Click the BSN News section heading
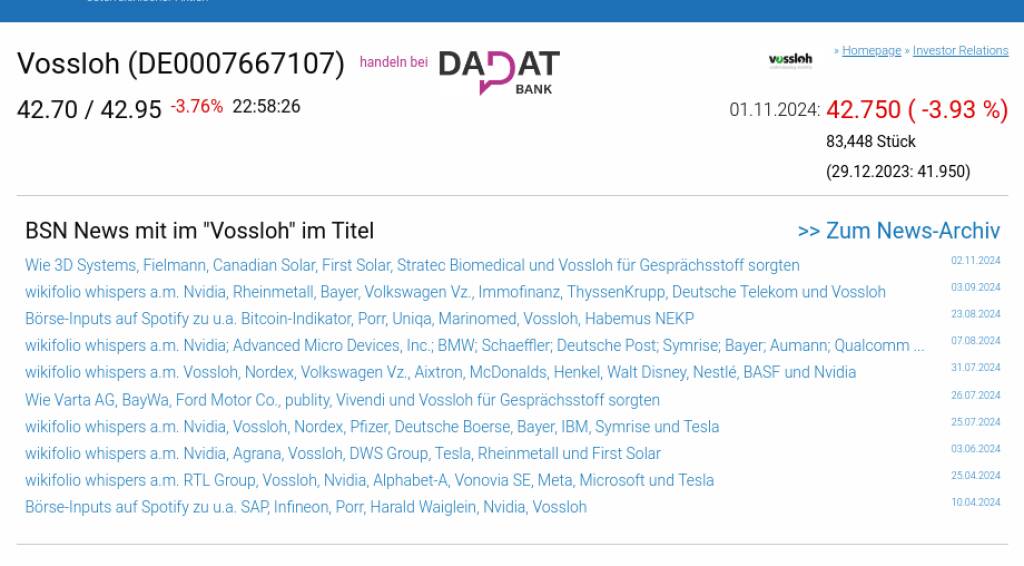The height and width of the screenshot is (566, 1024). 199,231
